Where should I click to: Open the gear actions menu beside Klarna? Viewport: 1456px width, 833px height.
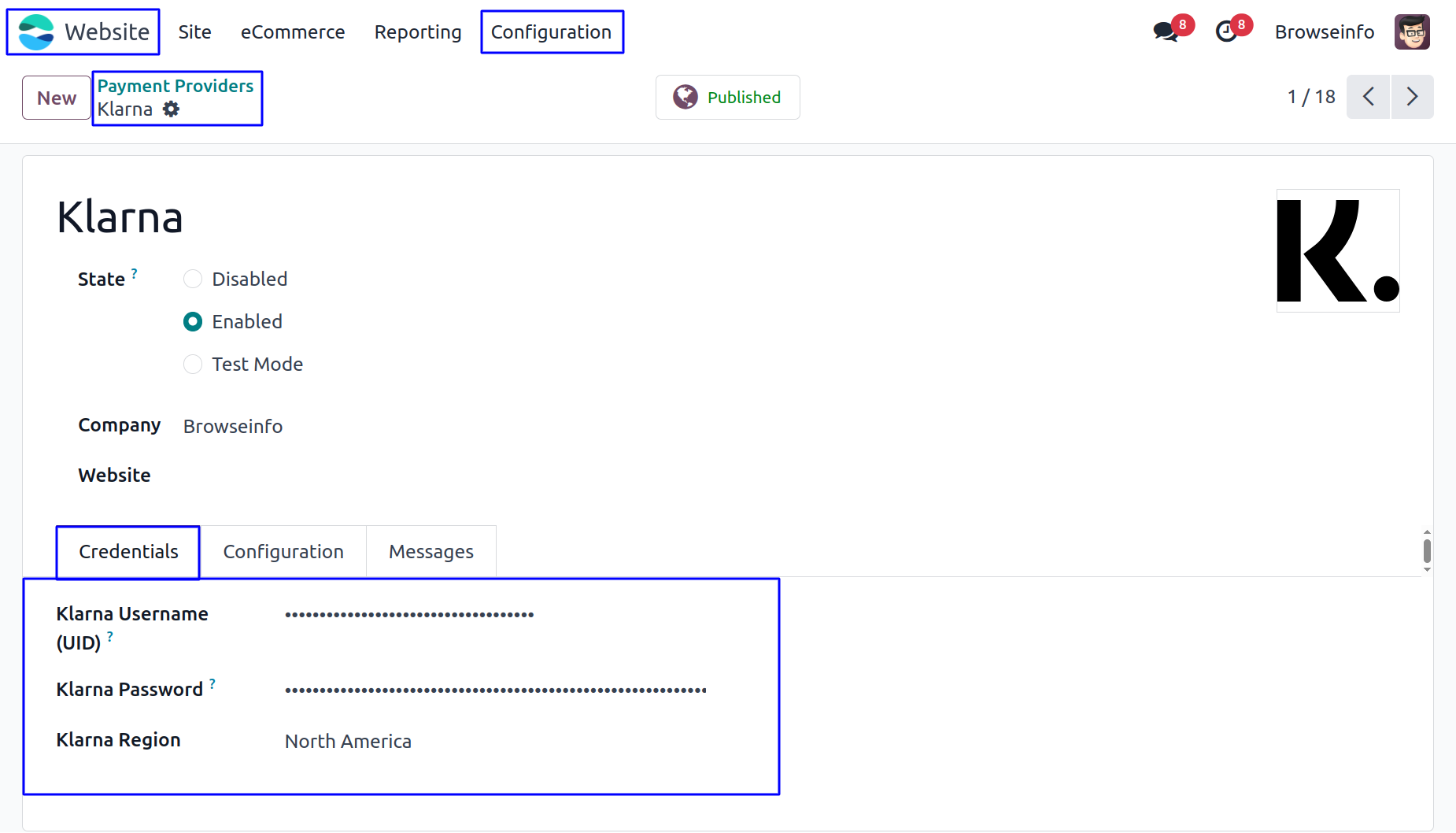(x=171, y=109)
